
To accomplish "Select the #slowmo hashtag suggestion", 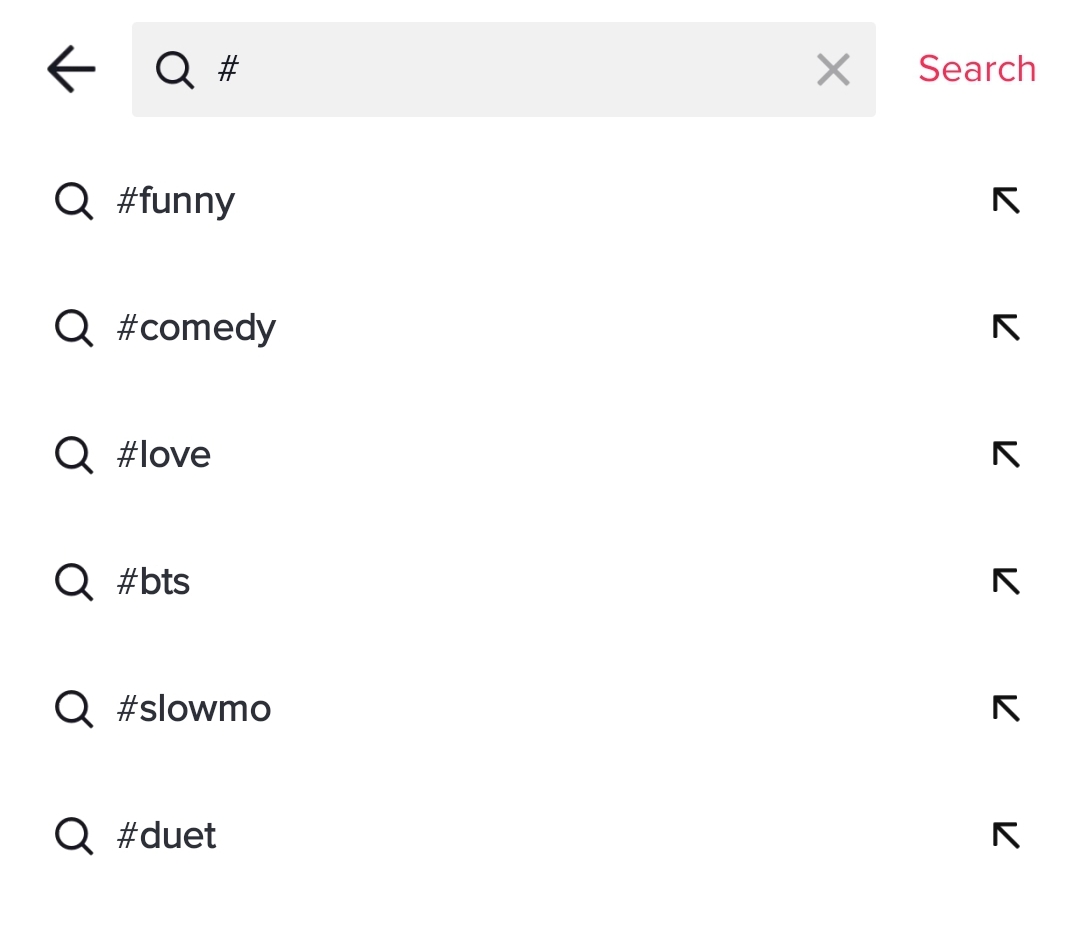I will pos(195,709).
